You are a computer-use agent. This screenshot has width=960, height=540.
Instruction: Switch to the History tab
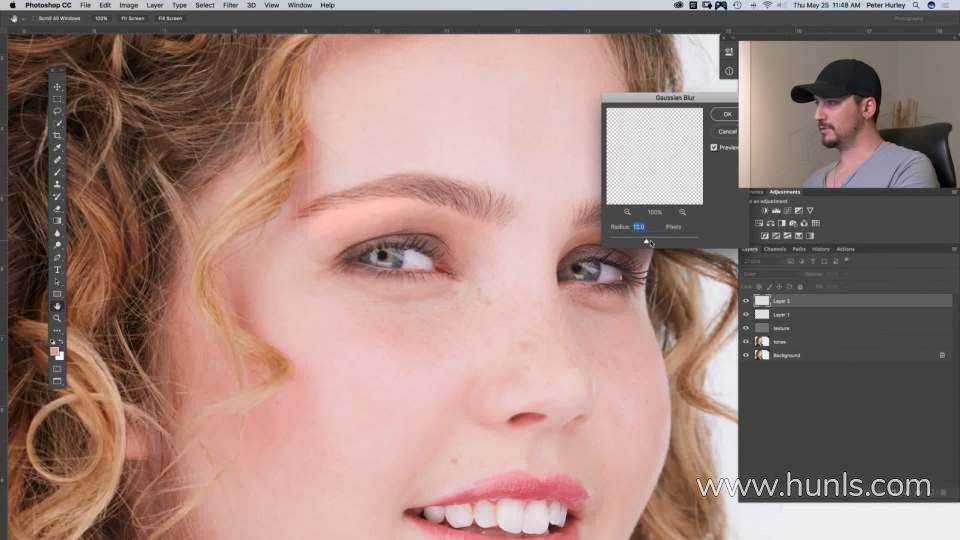tap(820, 249)
